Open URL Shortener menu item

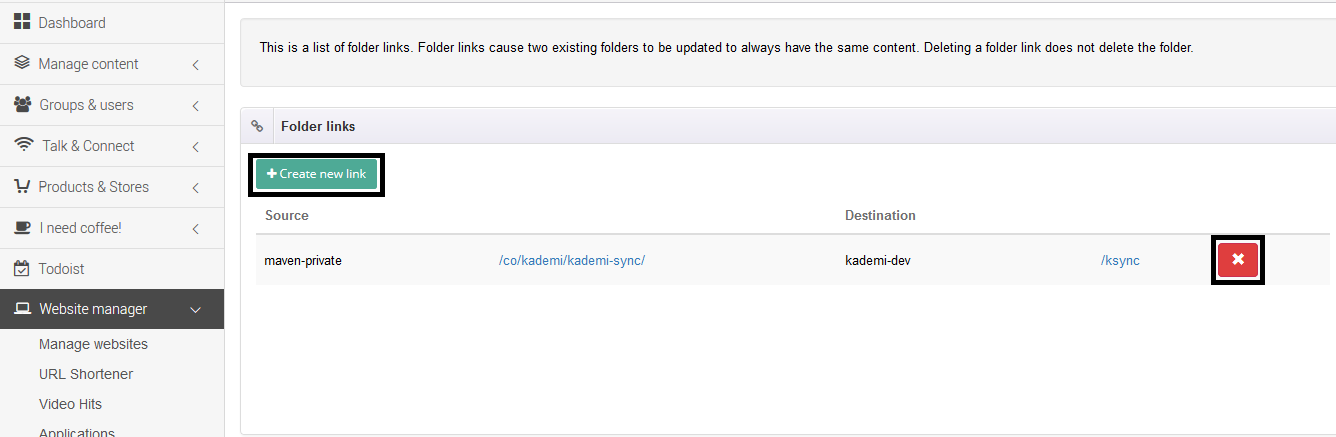tap(86, 374)
